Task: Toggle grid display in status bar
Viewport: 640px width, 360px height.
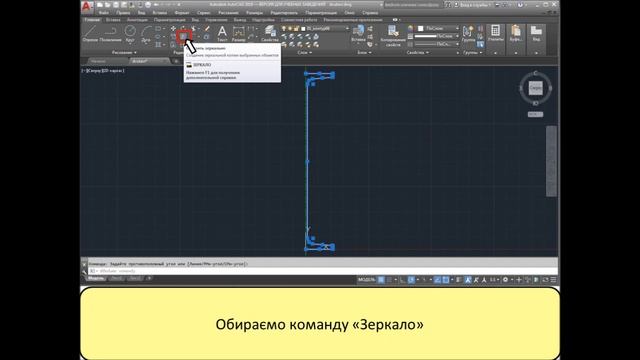Action: click(x=381, y=280)
